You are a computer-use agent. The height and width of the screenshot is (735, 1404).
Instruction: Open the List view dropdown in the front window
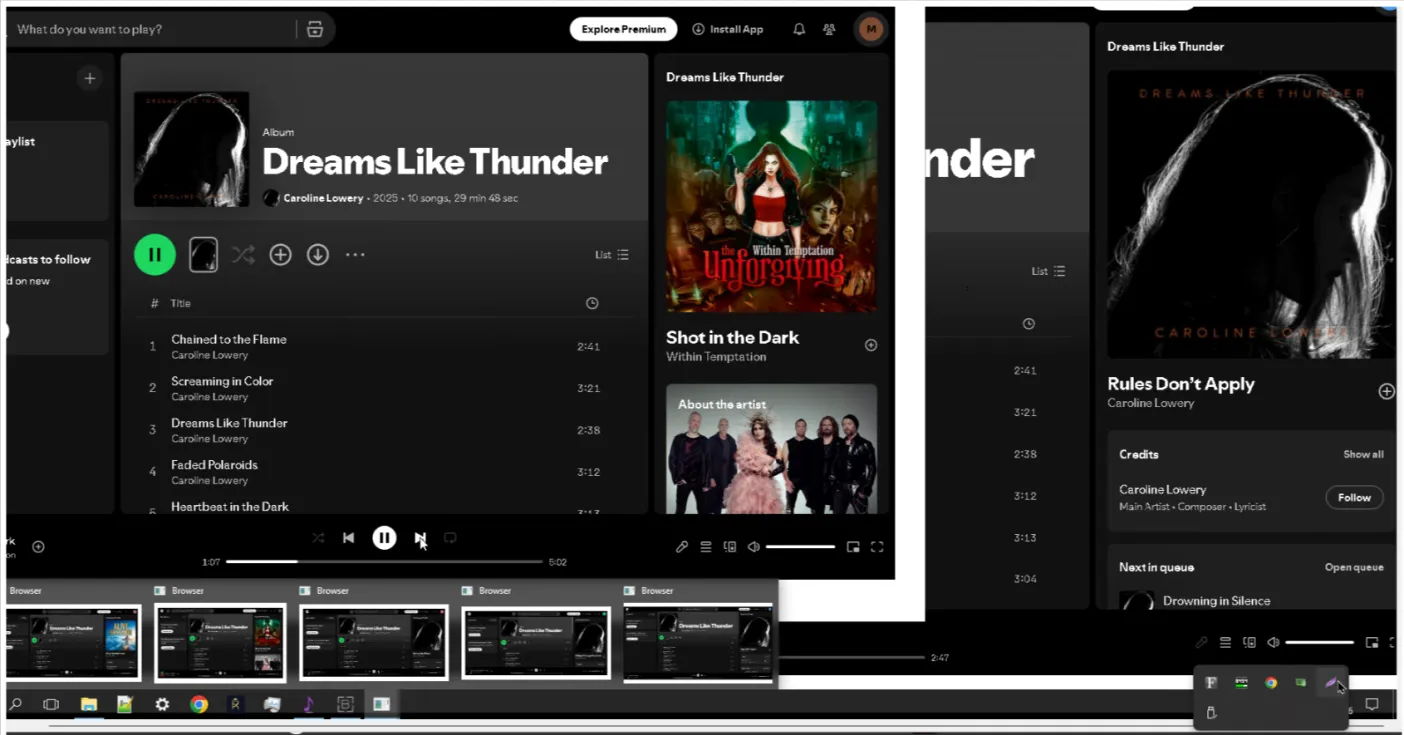point(612,255)
